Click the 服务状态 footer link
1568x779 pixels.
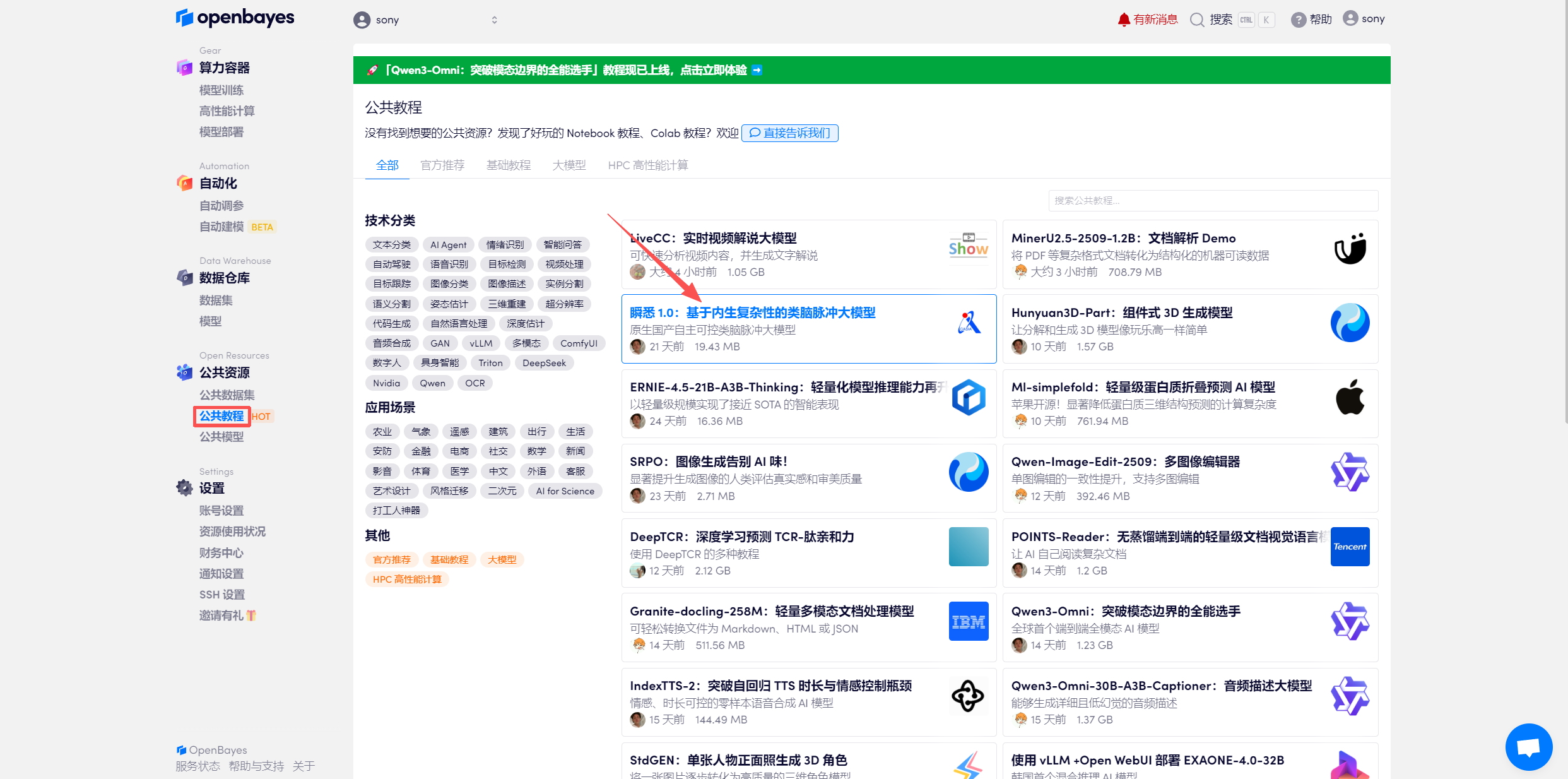[198, 766]
